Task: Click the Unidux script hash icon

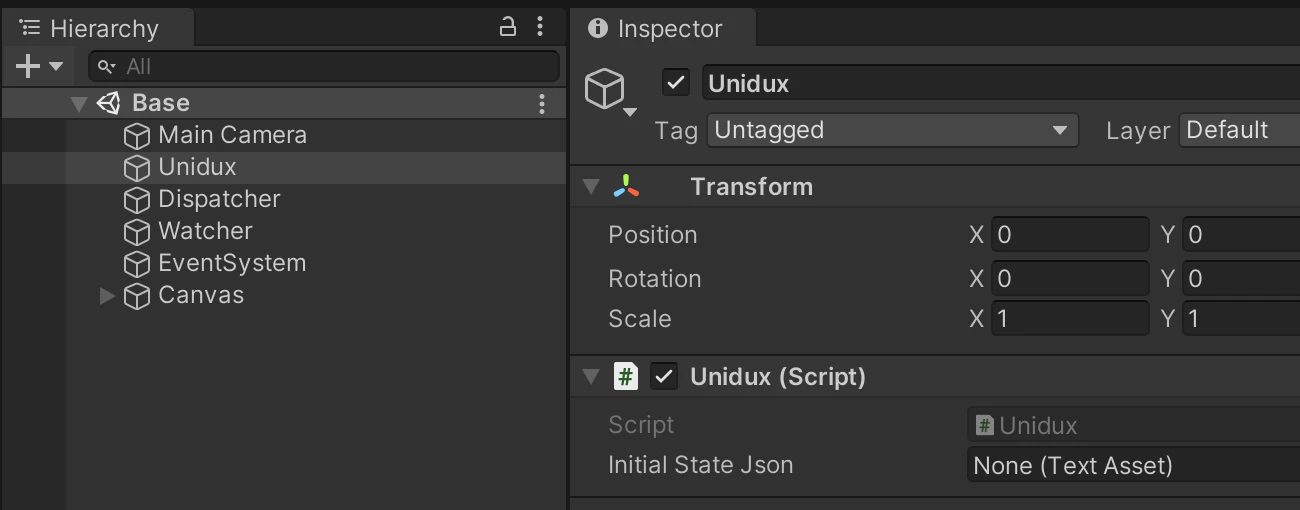Action: point(626,377)
